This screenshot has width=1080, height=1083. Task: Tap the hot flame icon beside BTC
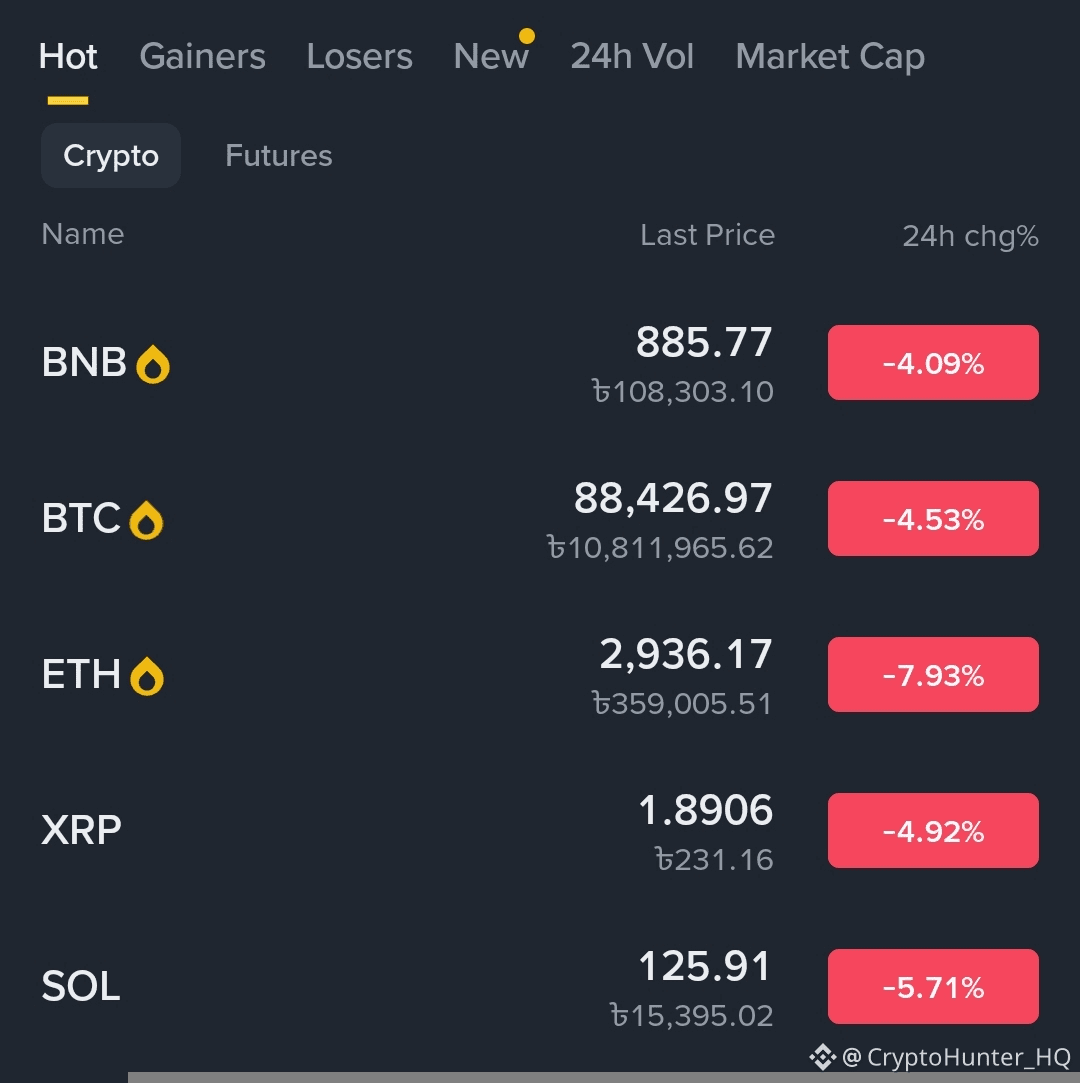tap(146, 520)
